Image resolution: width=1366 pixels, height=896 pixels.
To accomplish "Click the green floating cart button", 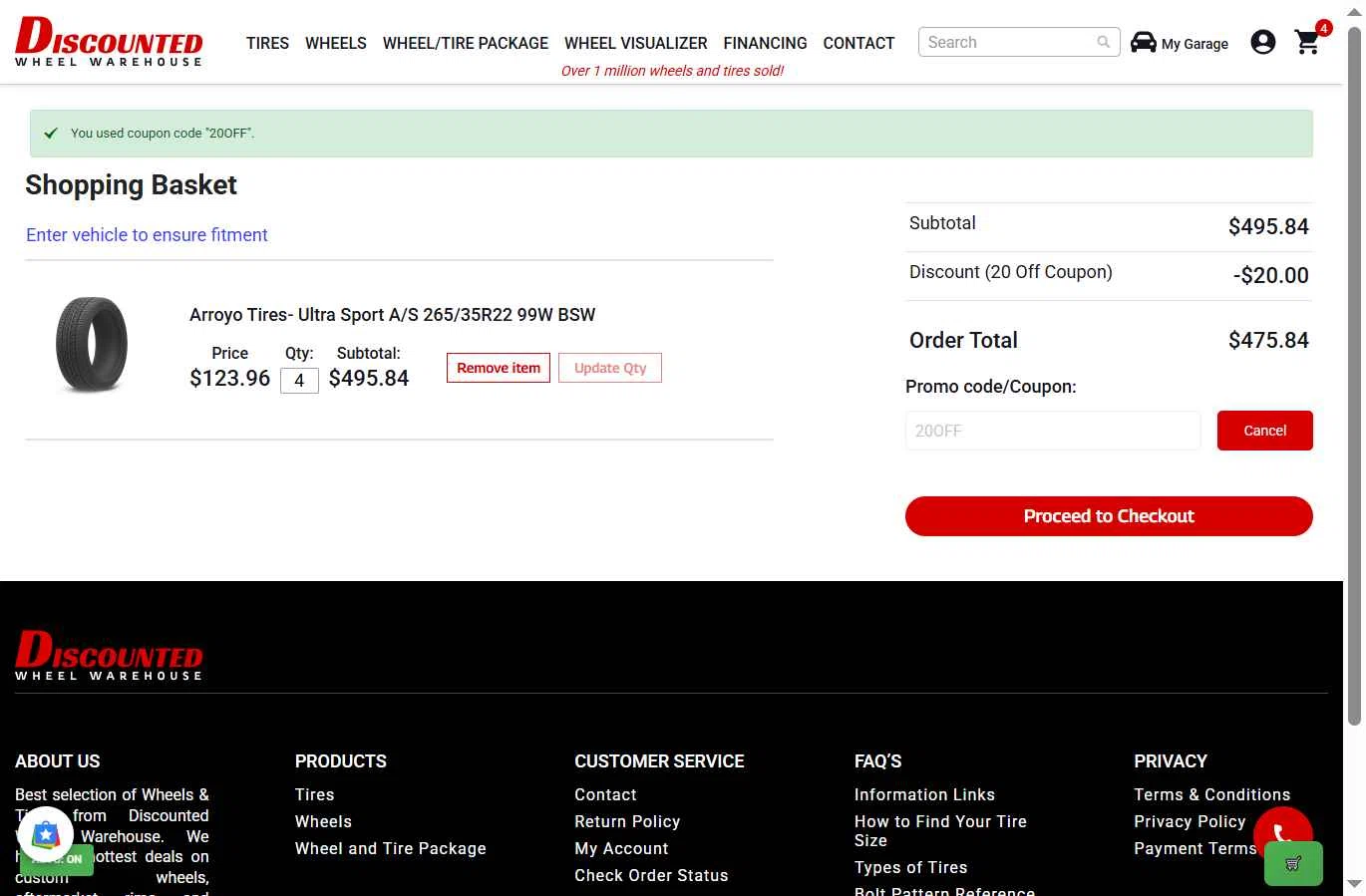I will click(1293, 864).
